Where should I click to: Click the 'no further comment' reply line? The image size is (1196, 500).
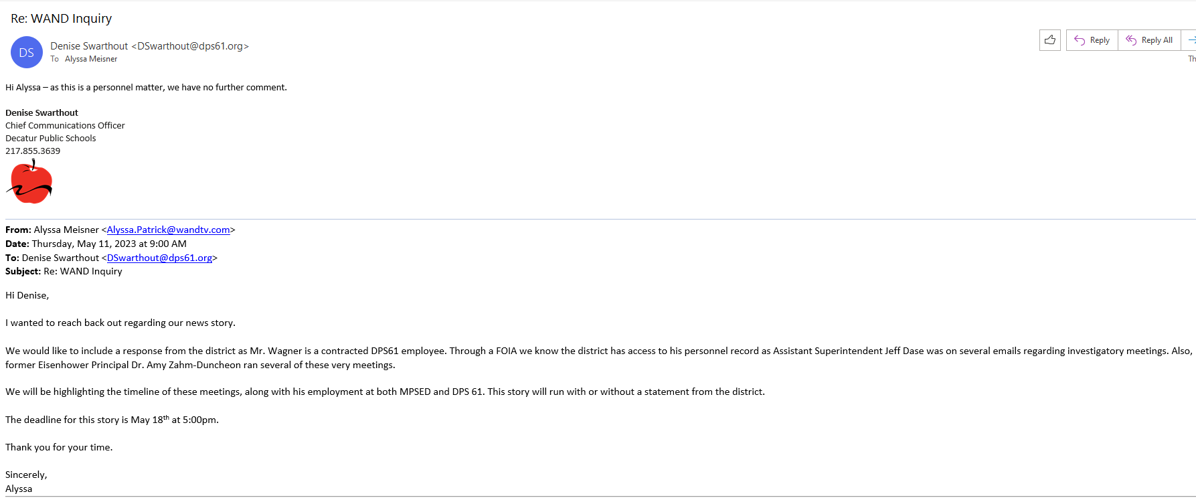pyautogui.click(x=146, y=87)
